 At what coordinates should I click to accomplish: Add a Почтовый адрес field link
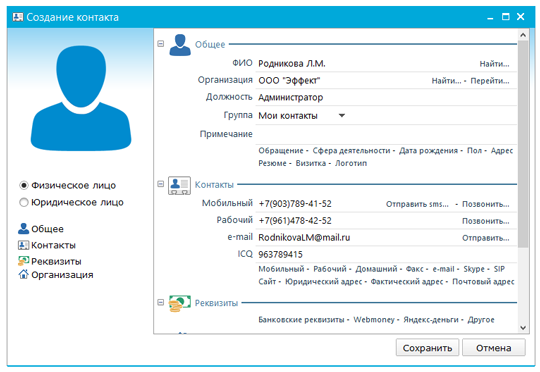click(483, 282)
